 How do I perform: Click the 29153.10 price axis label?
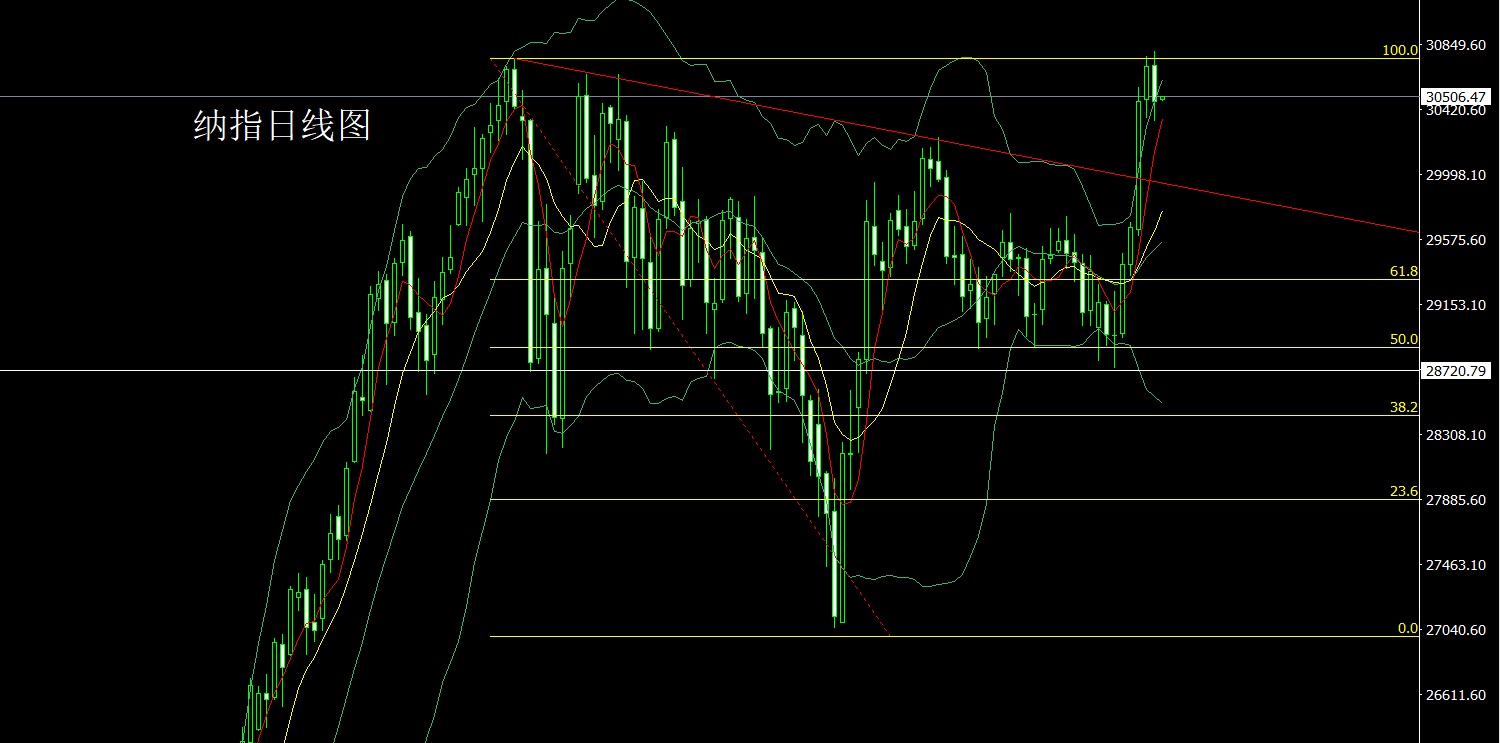tap(1456, 305)
